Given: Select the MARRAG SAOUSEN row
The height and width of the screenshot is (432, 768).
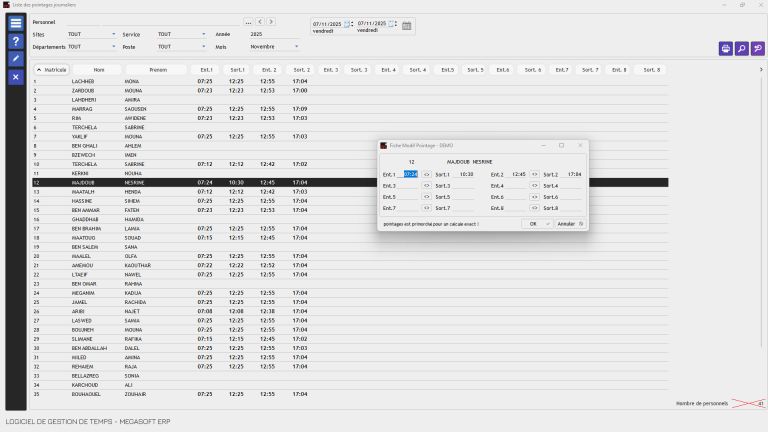Looking at the screenshot, I should pyautogui.click(x=350, y=109).
